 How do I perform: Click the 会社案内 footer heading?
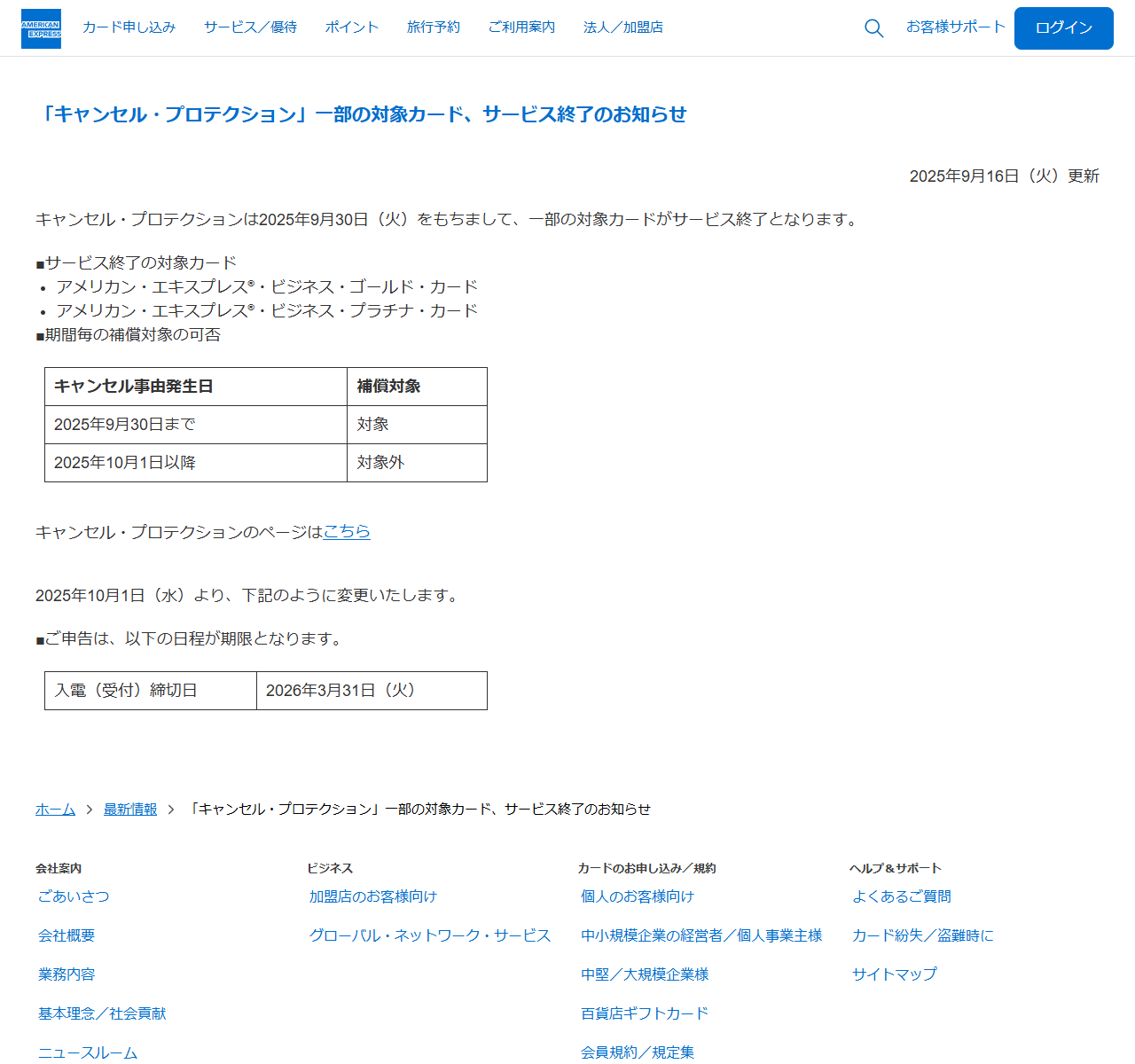click(x=59, y=869)
